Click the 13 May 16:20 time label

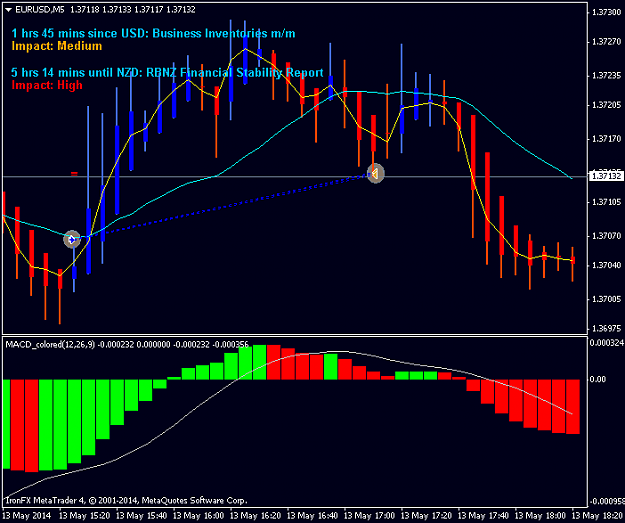[x=256, y=515]
